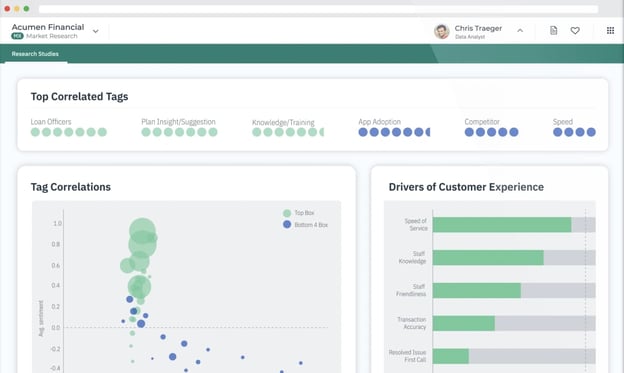
Task: Click the Speed of Service bar
Action: [x=502, y=225]
